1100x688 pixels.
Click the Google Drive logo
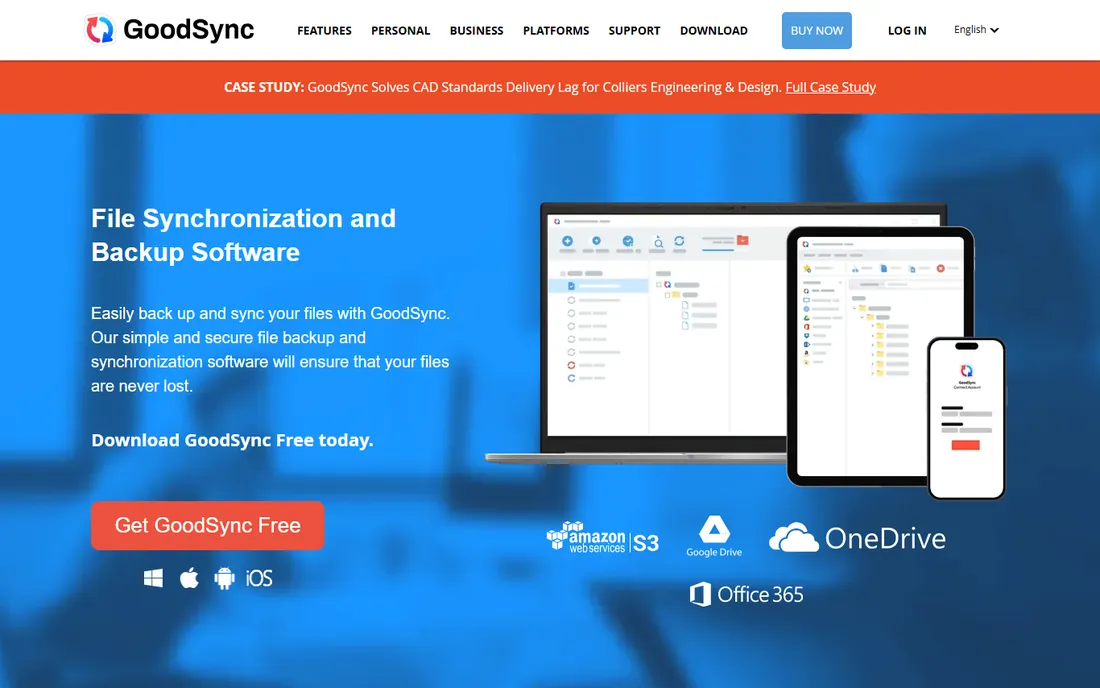pyautogui.click(x=714, y=537)
